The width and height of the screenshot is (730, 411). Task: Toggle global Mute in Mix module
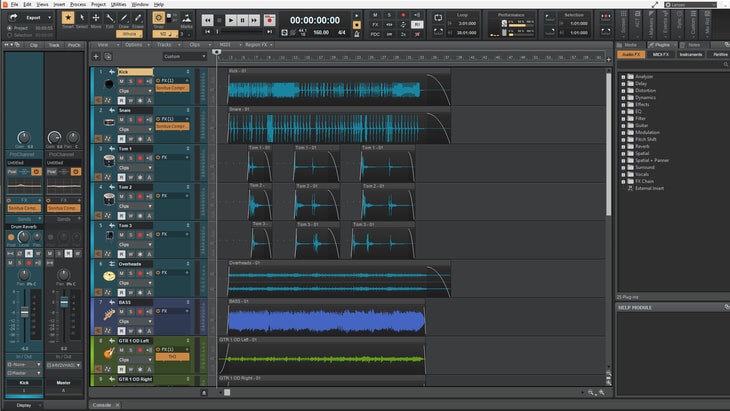[375, 15]
